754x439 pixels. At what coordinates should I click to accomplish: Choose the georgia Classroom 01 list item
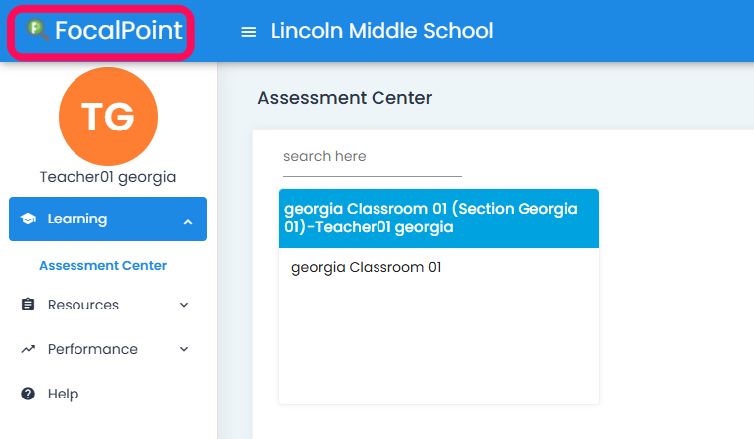[x=366, y=268]
